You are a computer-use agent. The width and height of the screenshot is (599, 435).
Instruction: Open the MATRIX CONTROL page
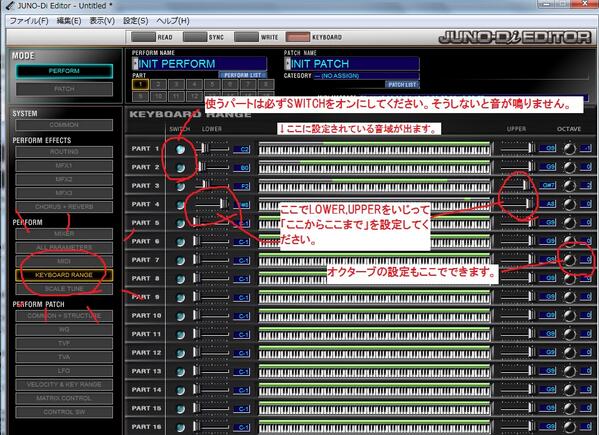64,398
